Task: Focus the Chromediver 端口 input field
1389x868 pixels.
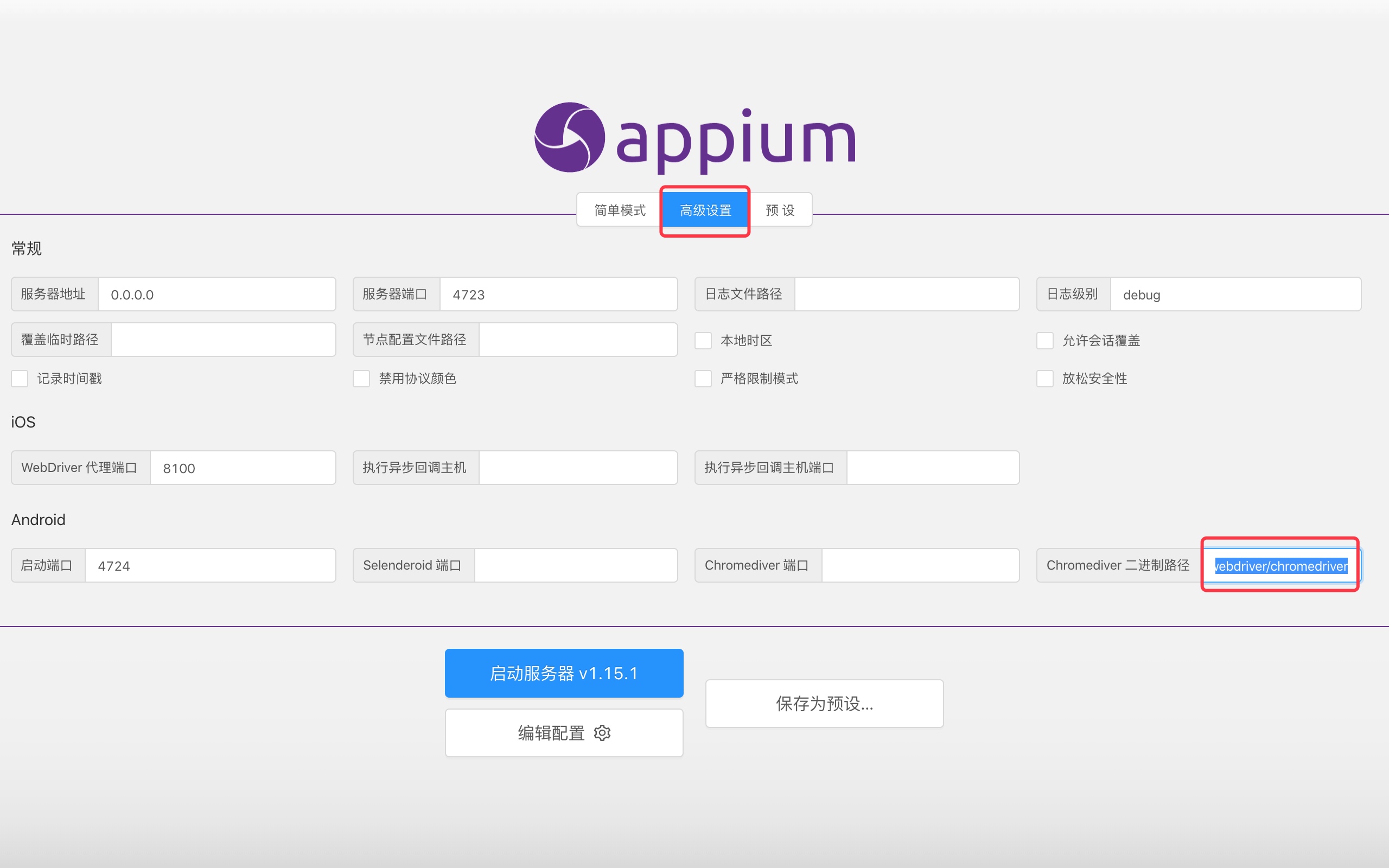Action: tap(920, 565)
